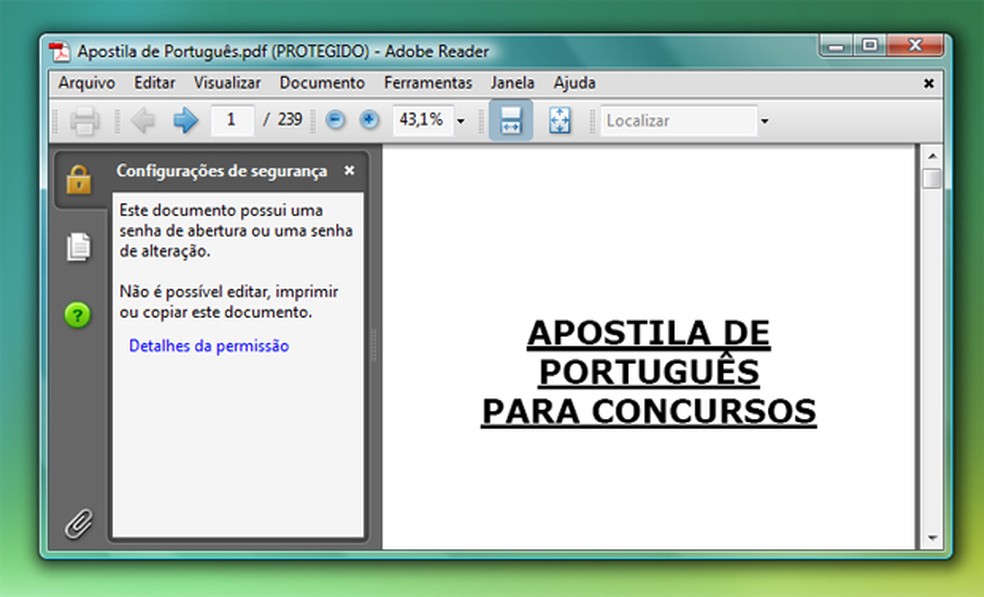Open help via the green question mark icon
Image resolution: width=984 pixels, height=597 pixels.
coord(76,315)
